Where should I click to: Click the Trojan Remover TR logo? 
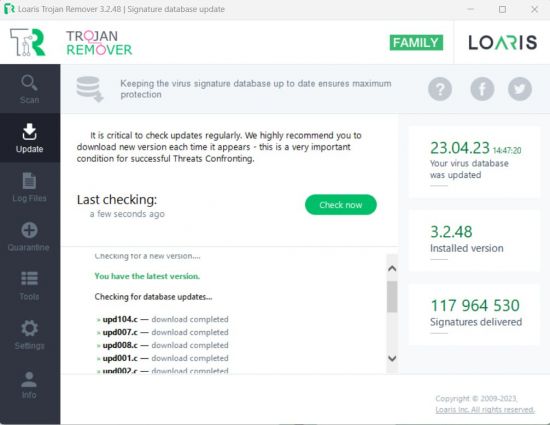click(x=28, y=42)
